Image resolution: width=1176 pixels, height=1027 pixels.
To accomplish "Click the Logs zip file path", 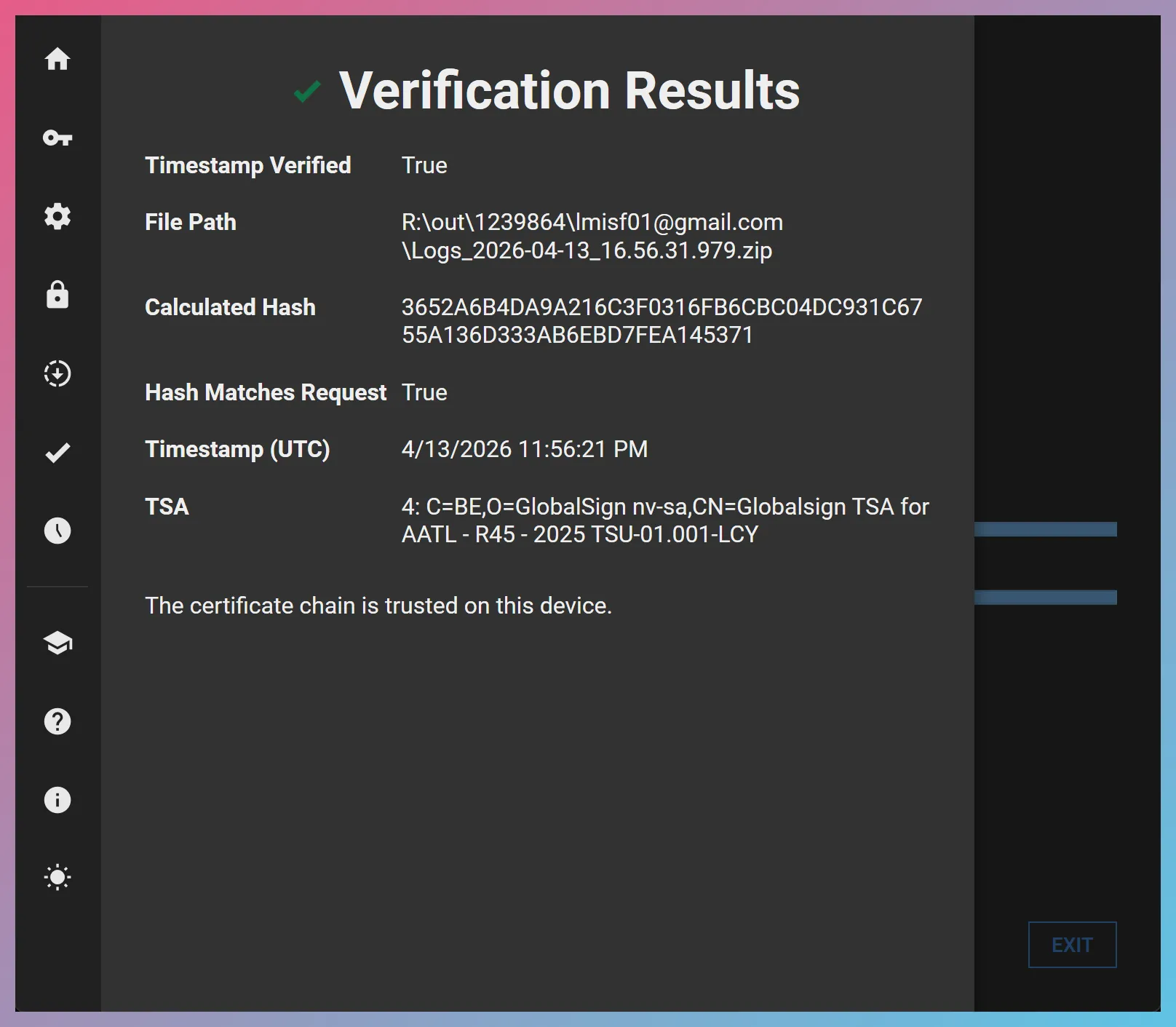I will [592, 236].
